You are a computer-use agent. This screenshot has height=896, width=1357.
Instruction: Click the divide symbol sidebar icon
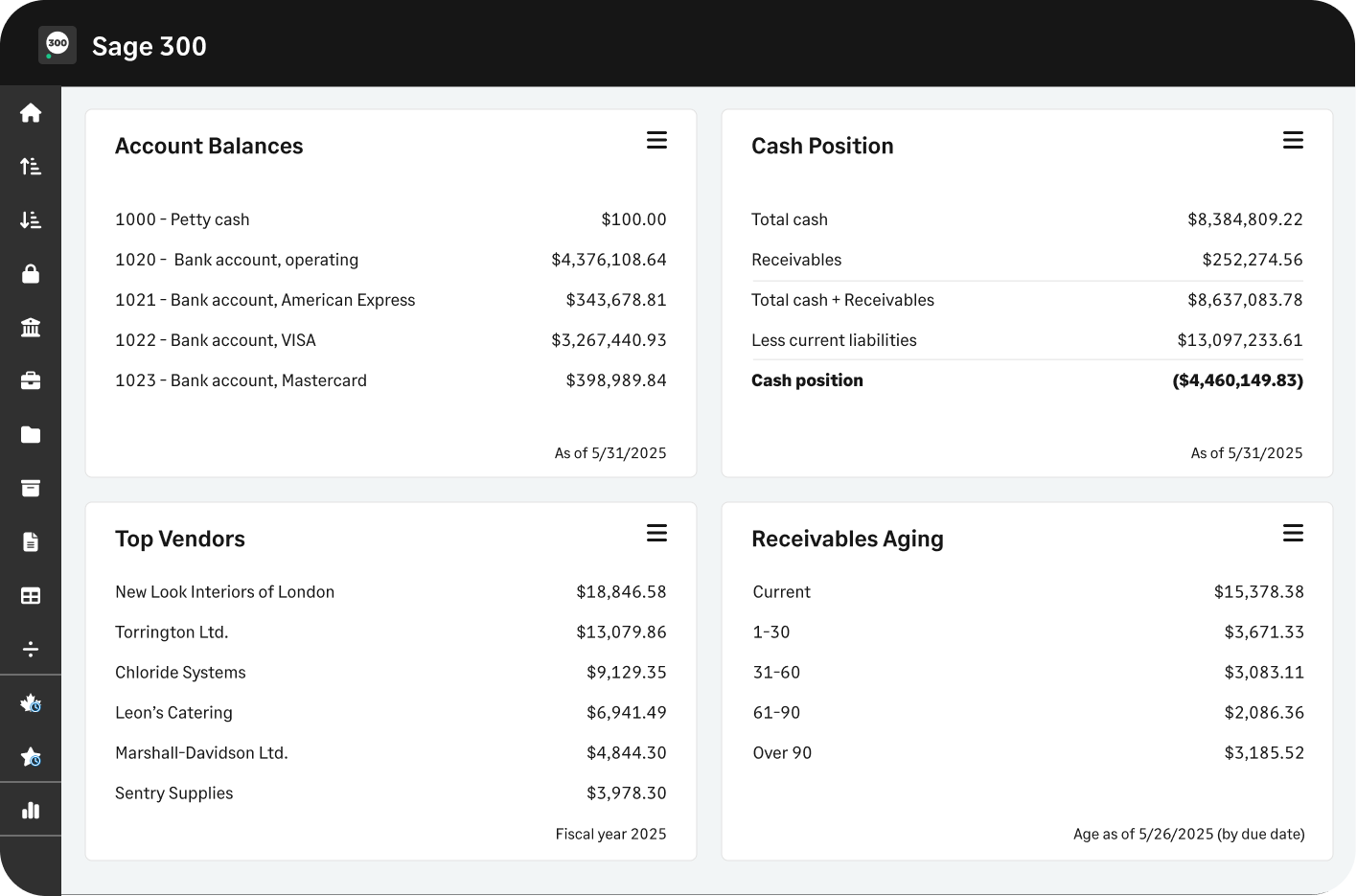coord(31,650)
